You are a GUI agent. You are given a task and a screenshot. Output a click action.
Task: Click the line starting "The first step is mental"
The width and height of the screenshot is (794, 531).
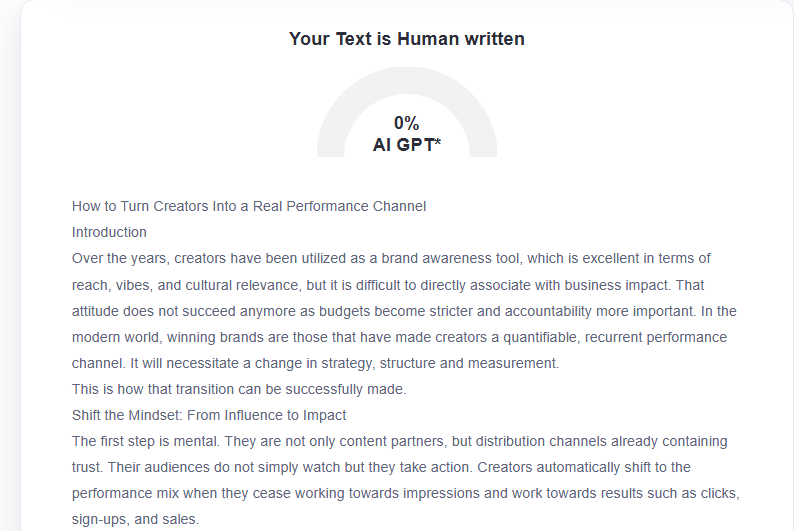(x=399, y=441)
